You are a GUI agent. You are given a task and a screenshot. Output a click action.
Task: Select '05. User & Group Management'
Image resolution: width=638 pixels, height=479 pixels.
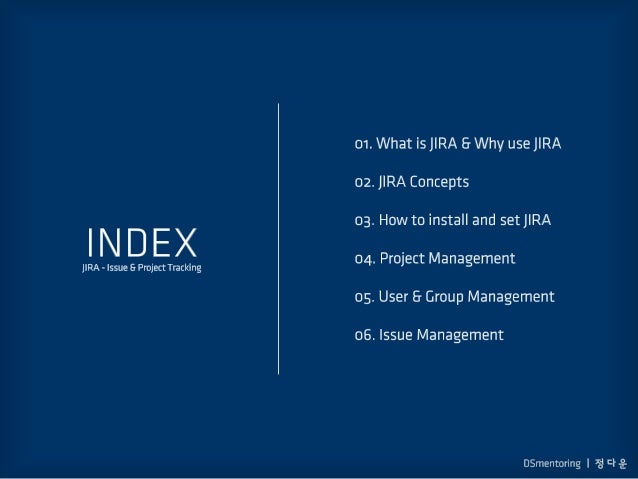click(x=454, y=297)
